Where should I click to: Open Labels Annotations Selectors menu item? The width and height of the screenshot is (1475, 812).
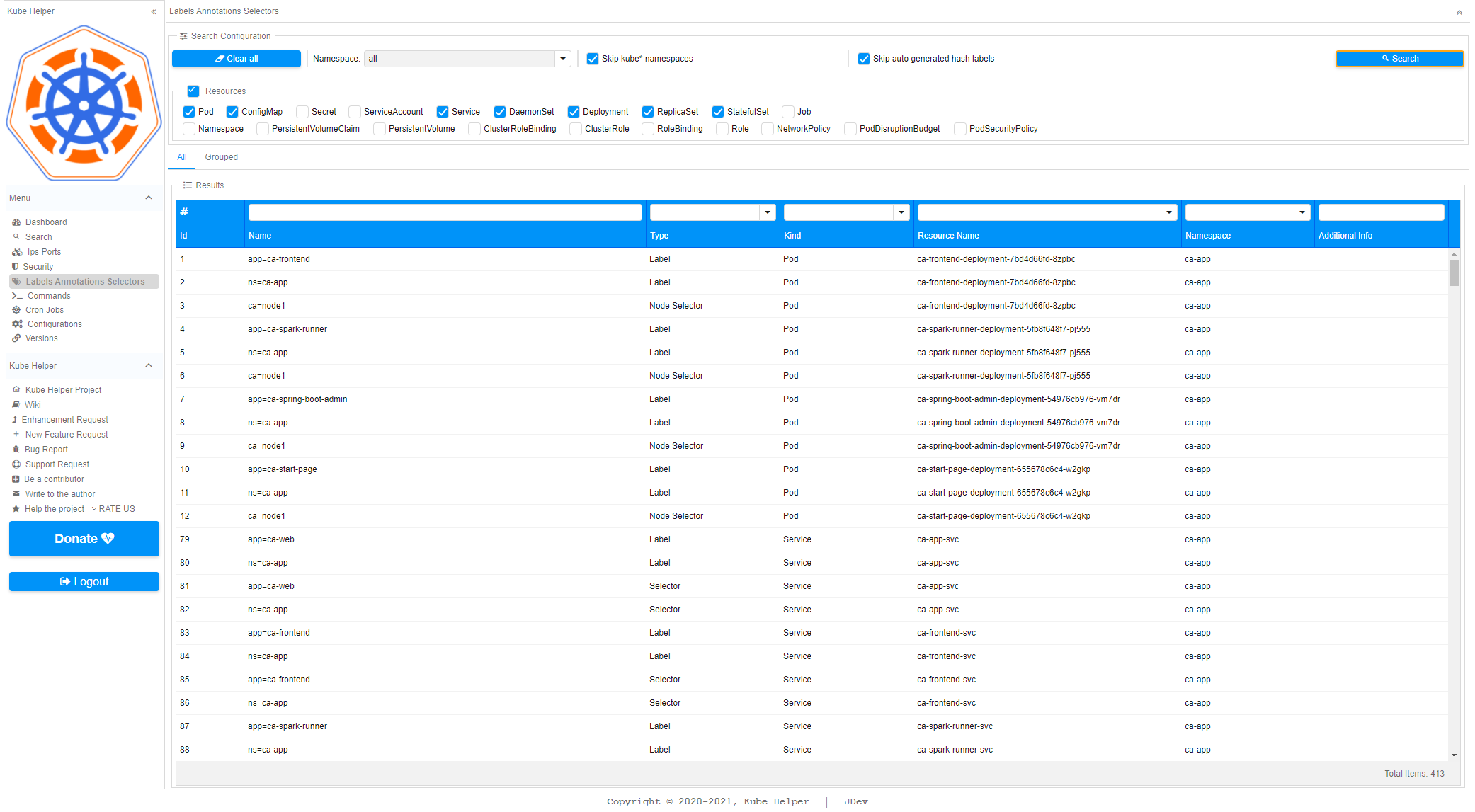(84, 282)
